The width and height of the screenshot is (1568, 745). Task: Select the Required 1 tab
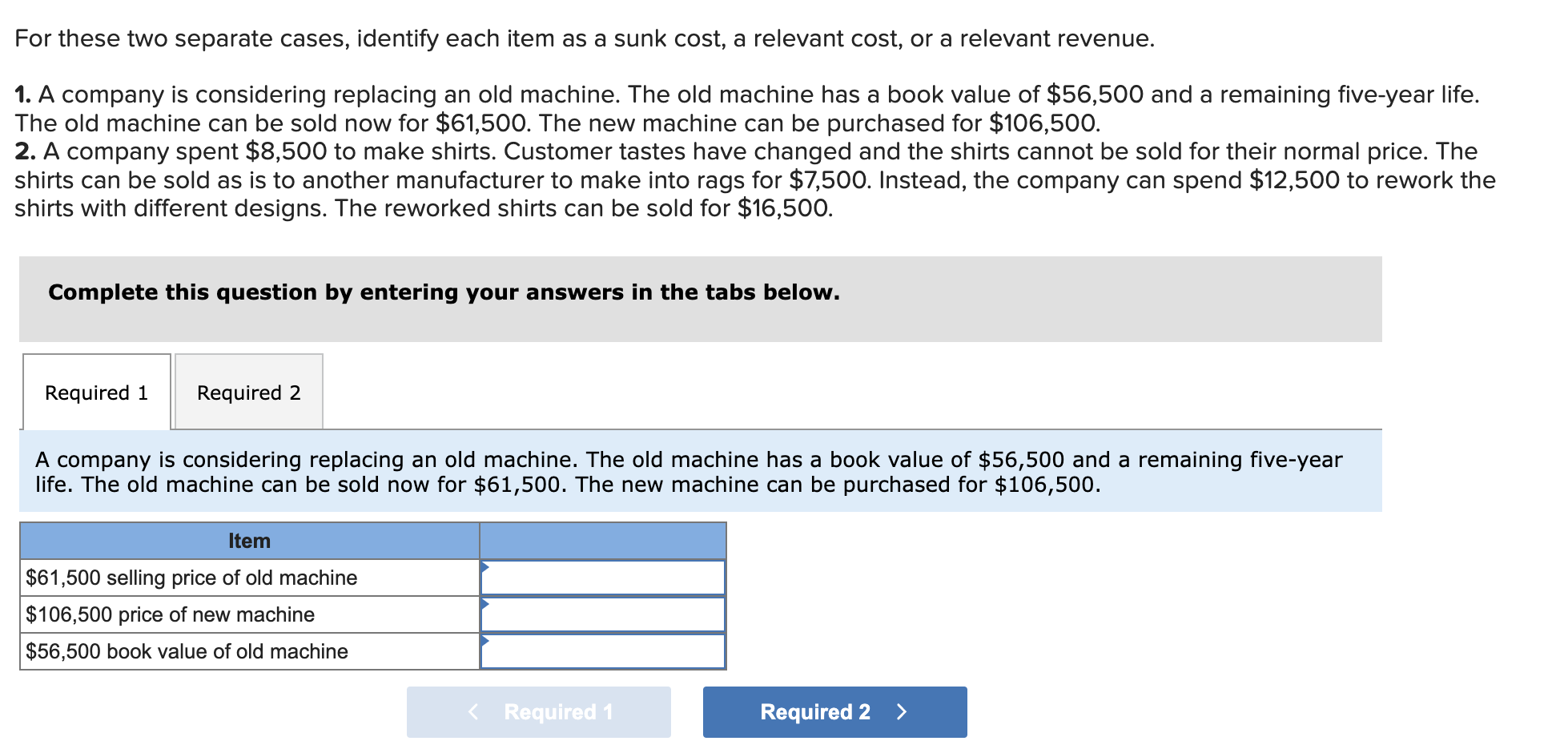click(x=96, y=392)
